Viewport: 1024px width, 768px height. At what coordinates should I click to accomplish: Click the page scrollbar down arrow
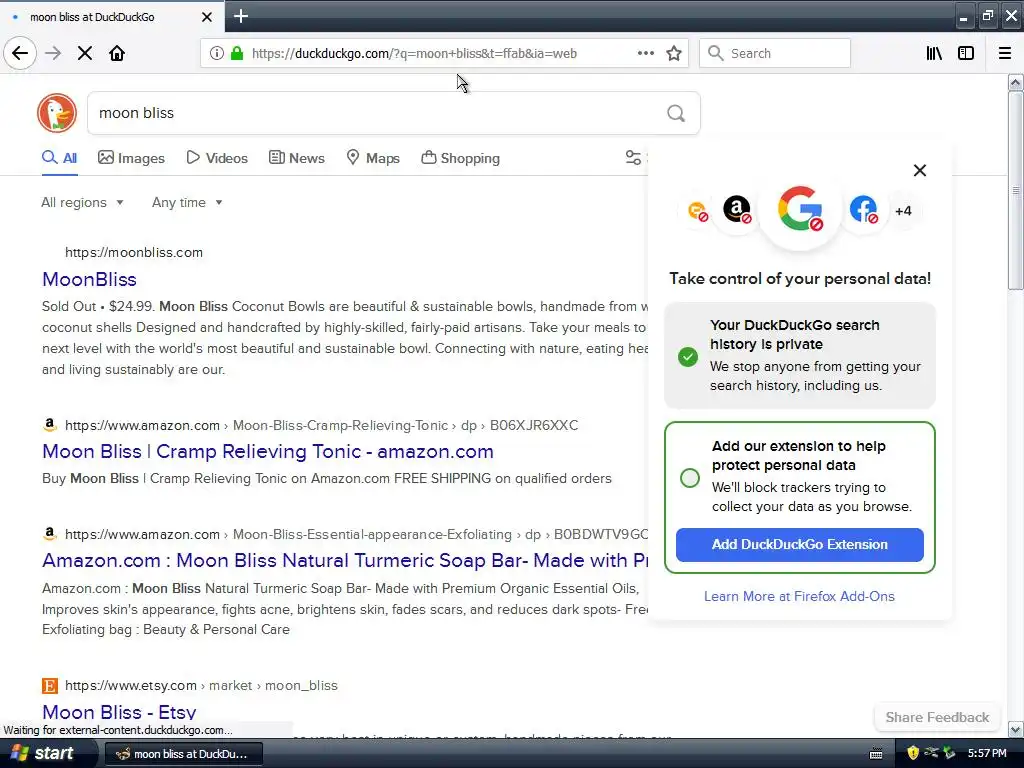click(x=1015, y=729)
